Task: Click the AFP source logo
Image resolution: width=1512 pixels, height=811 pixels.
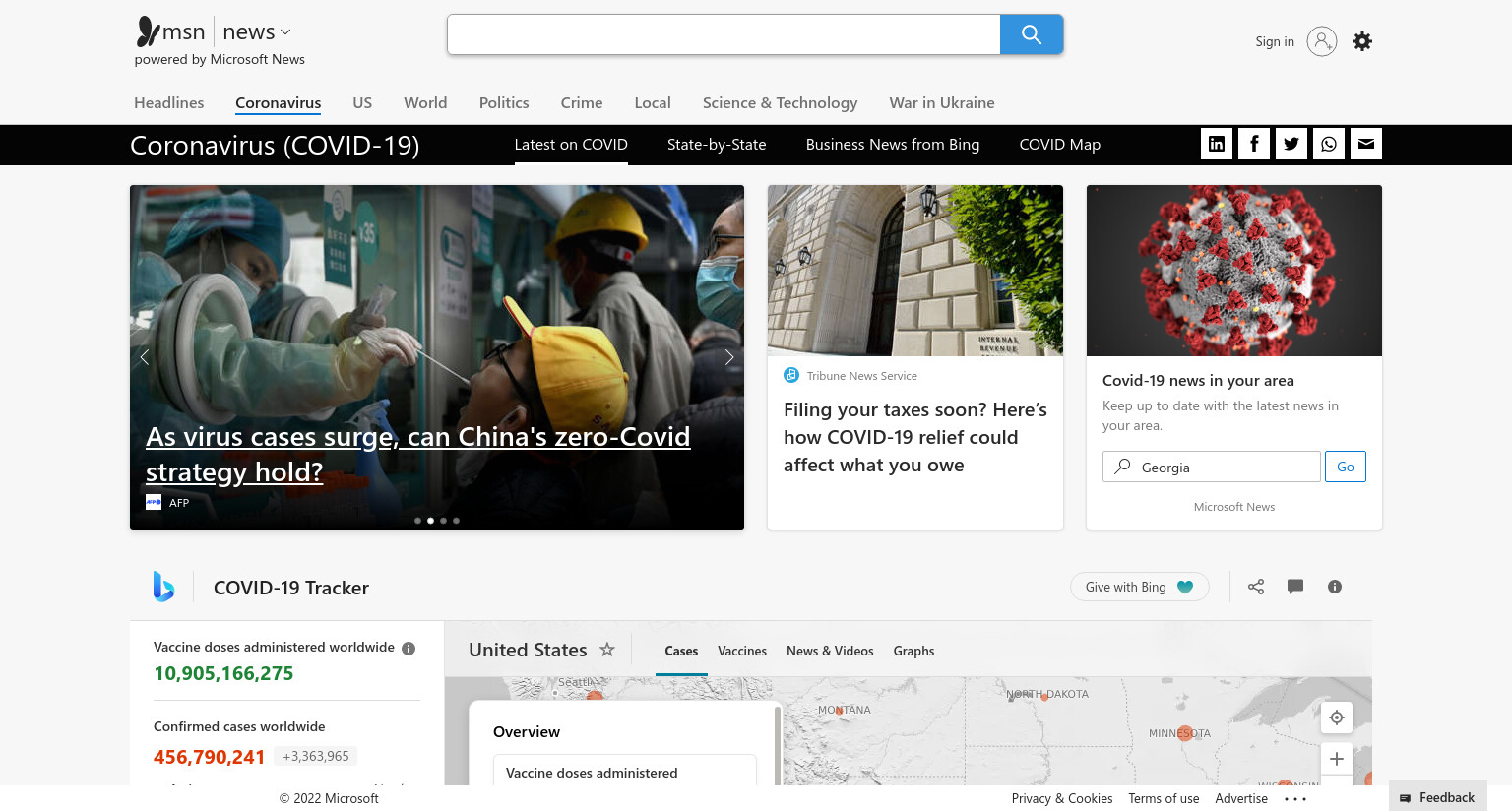Action: tap(154, 502)
